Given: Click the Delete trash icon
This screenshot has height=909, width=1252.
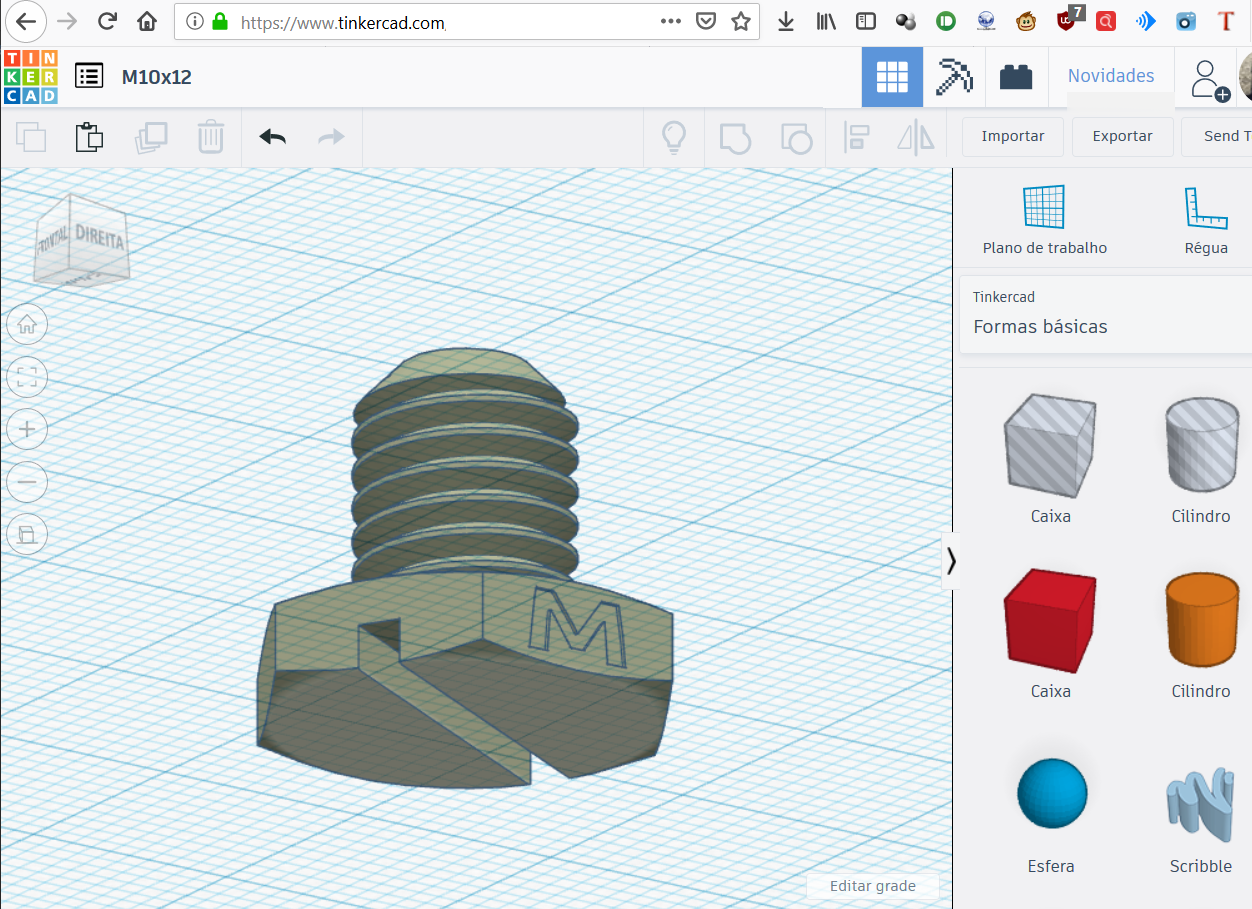Looking at the screenshot, I should (210, 137).
